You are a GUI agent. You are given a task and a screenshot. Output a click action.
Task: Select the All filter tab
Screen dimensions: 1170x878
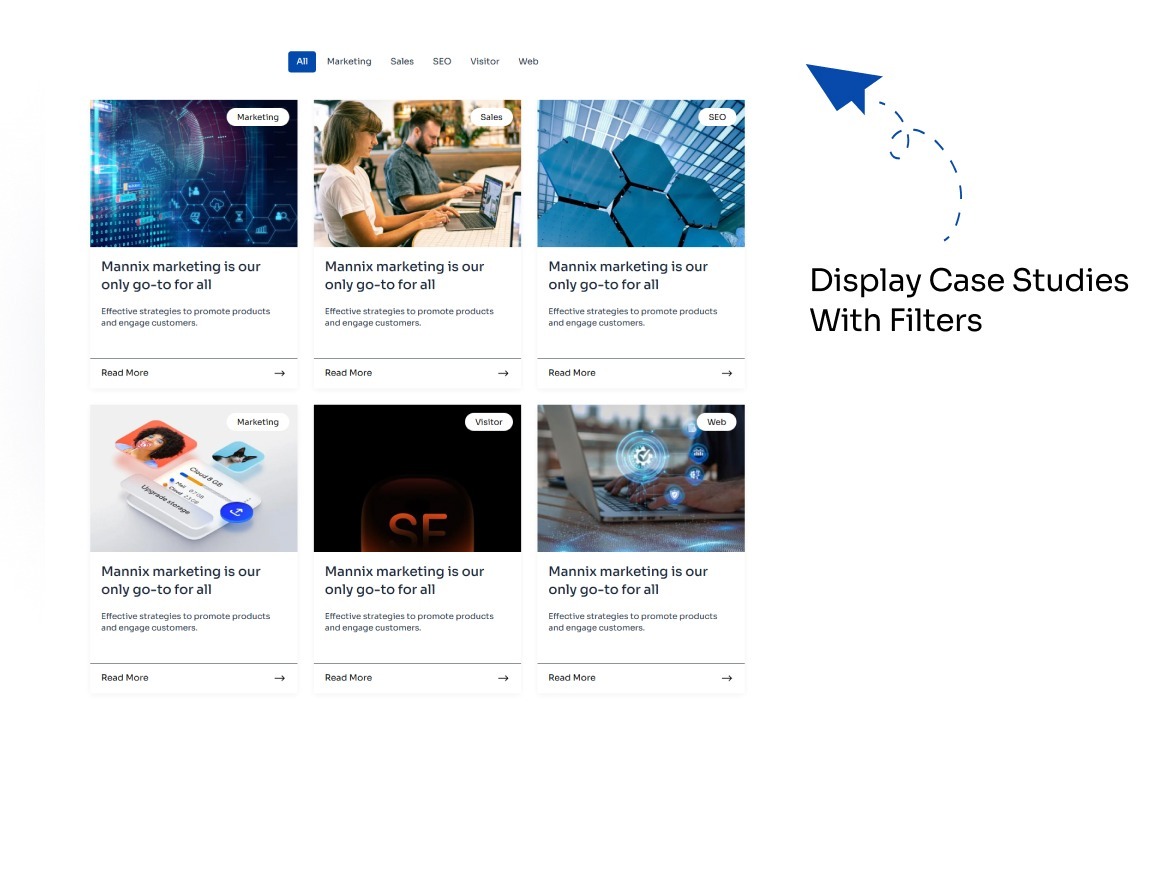tap(301, 61)
